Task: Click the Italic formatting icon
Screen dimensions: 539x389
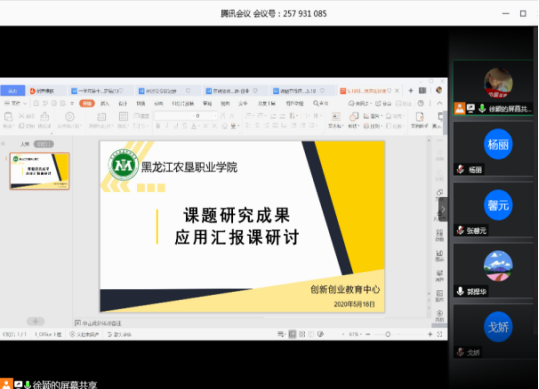Action: [x=167, y=126]
